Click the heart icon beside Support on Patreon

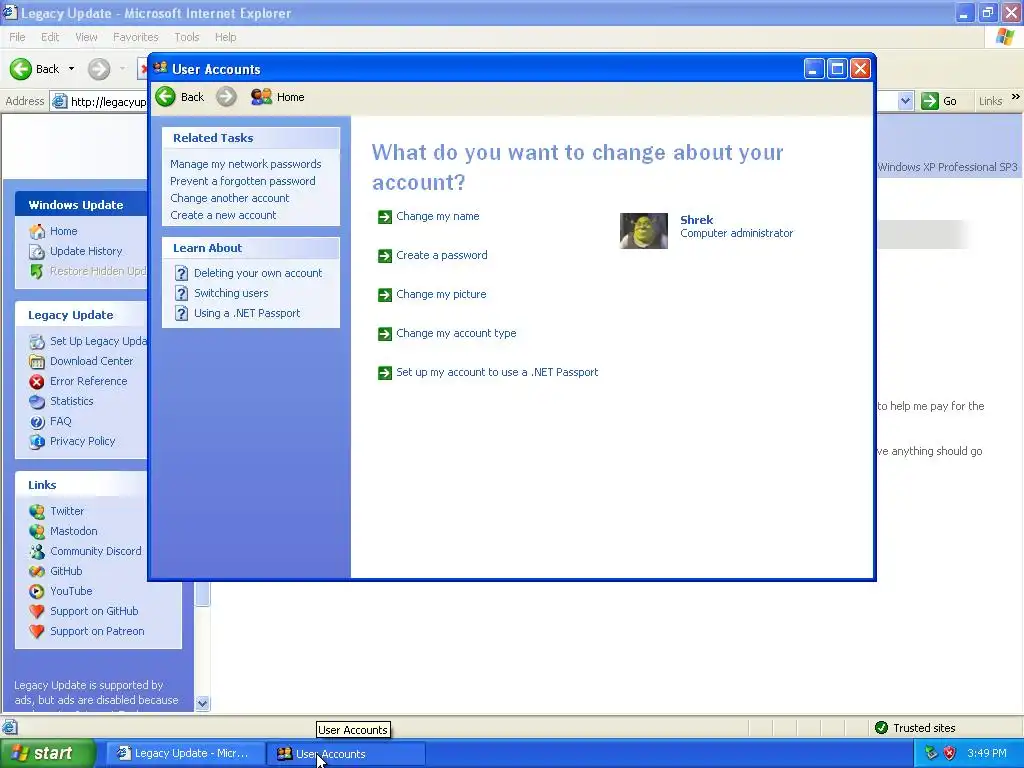click(x=37, y=632)
